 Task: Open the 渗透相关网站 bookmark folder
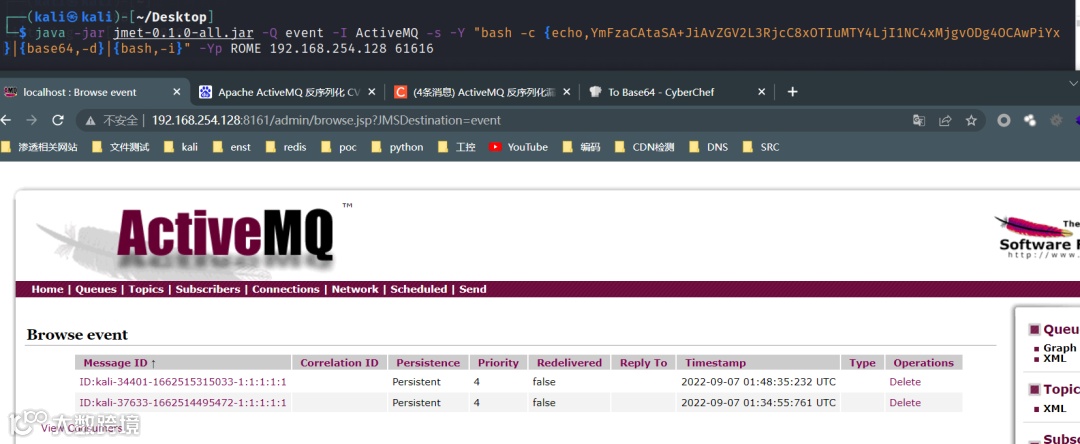[39, 147]
